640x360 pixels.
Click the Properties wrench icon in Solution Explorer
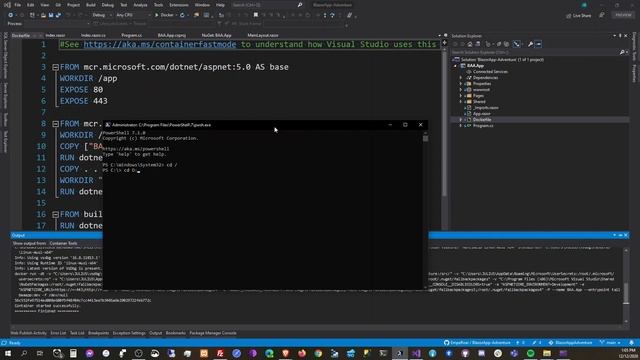[x=530, y=44]
